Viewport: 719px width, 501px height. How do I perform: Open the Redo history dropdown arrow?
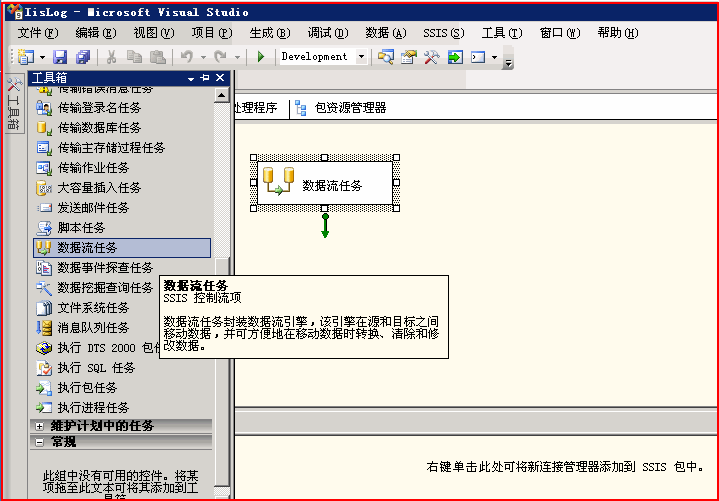point(237,57)
